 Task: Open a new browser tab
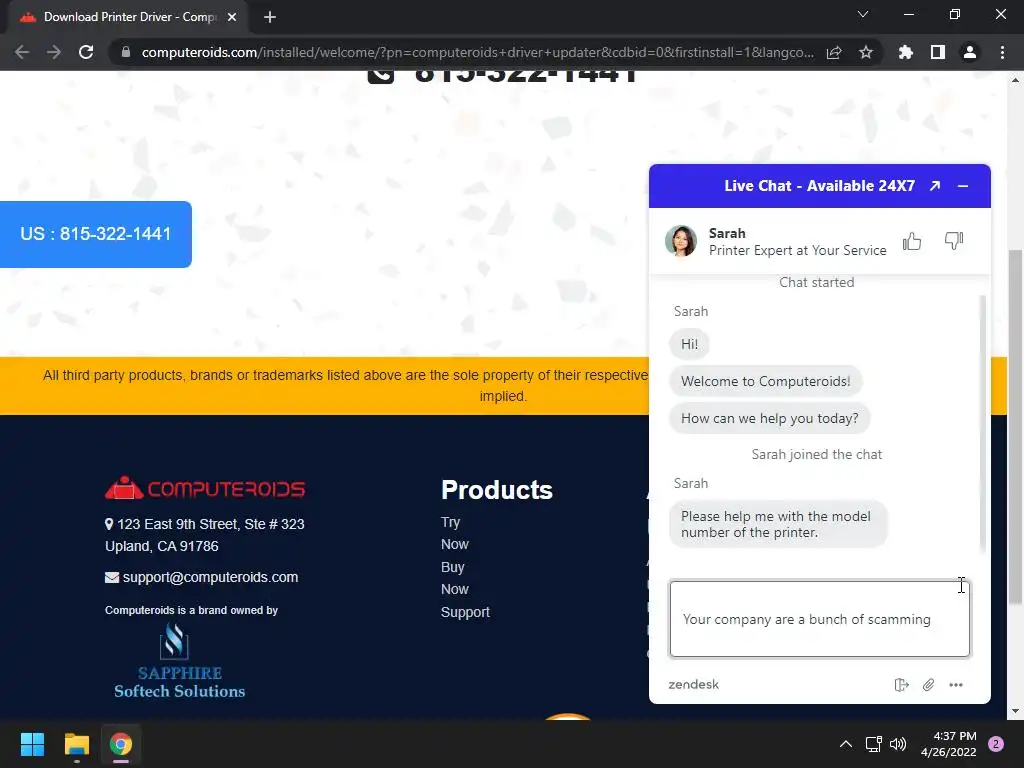pyautogui.click(x=270, y=17)
